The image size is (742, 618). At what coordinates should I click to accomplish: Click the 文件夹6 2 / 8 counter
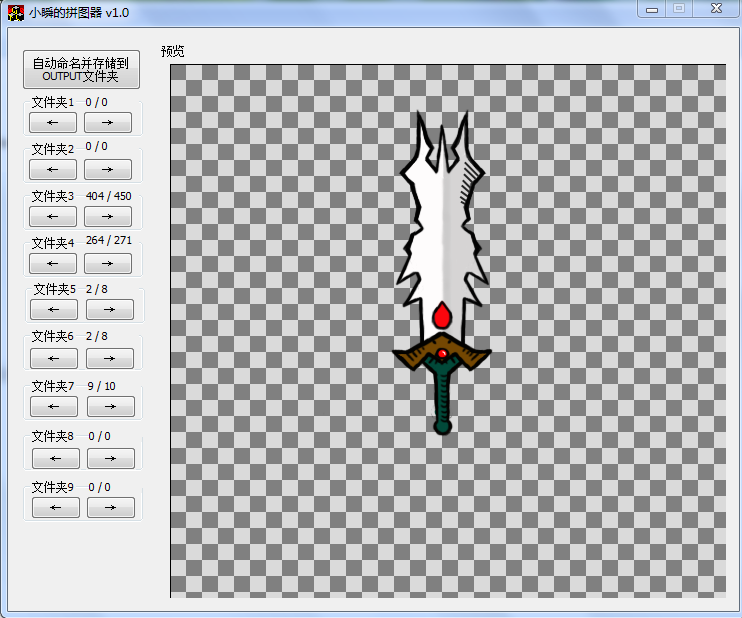pos(97,336)
